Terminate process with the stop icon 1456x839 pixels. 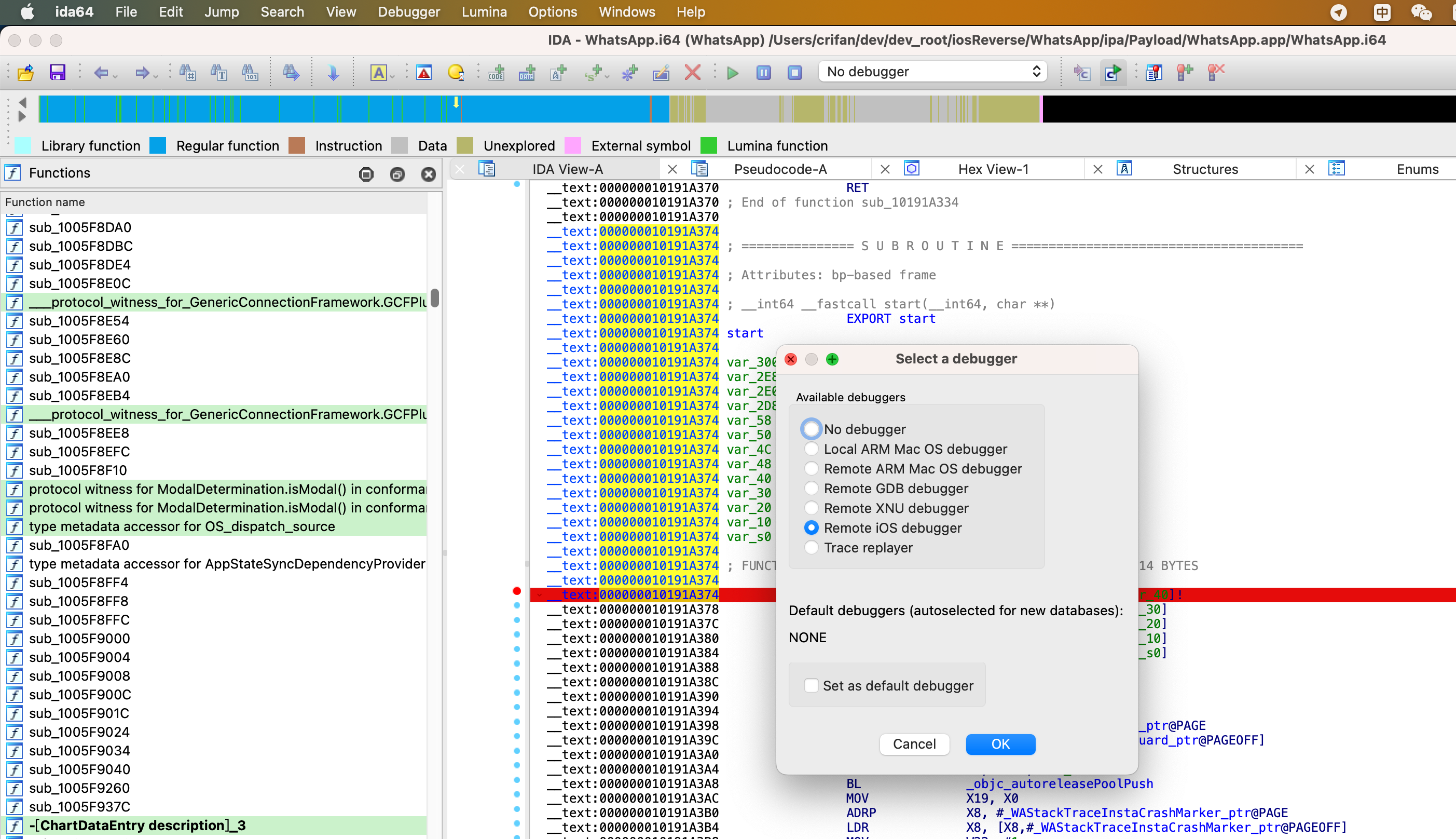click(x=794, y=73)
